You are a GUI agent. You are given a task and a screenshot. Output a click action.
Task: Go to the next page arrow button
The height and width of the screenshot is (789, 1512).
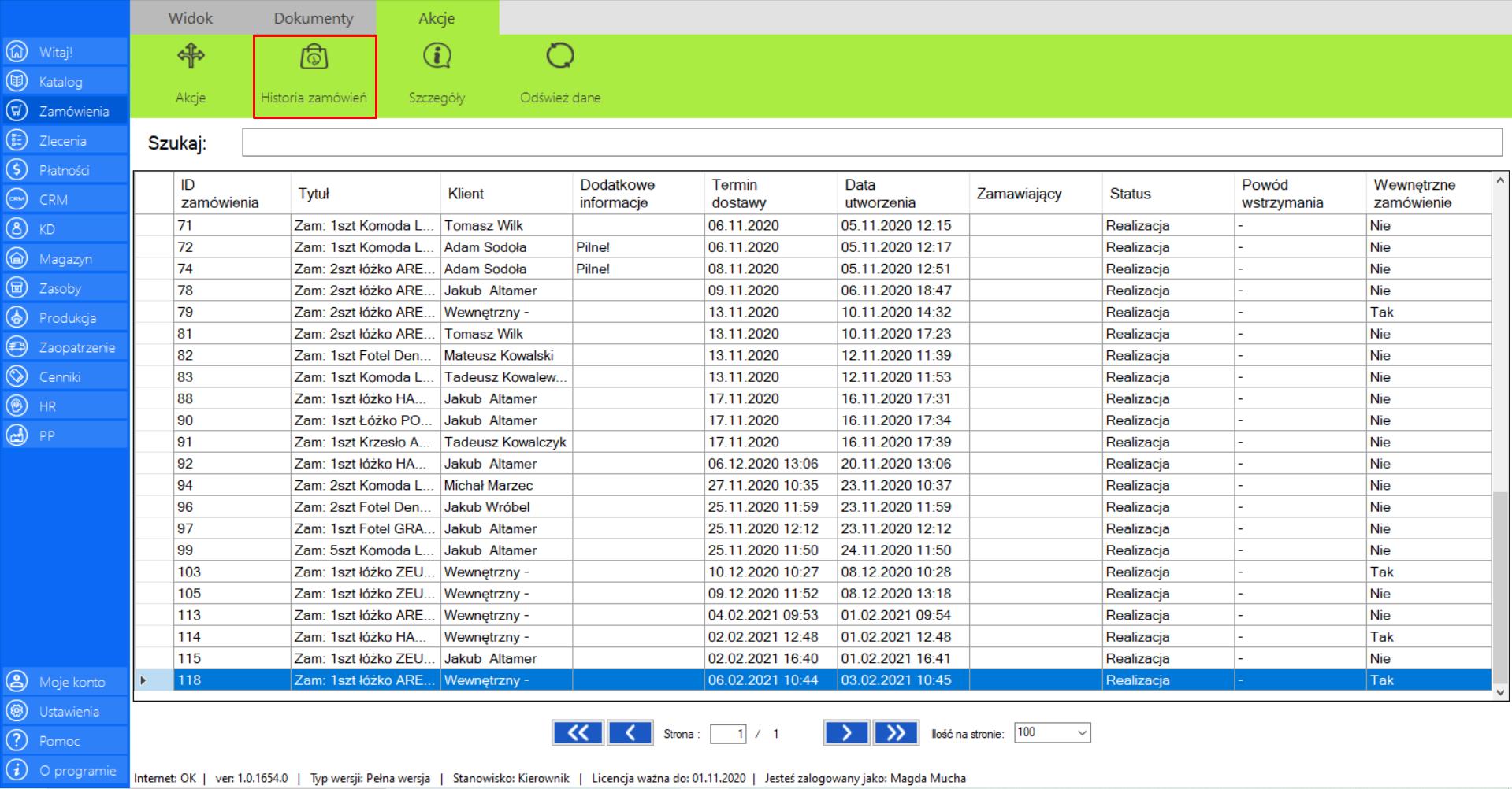click(x=846, y=733)
